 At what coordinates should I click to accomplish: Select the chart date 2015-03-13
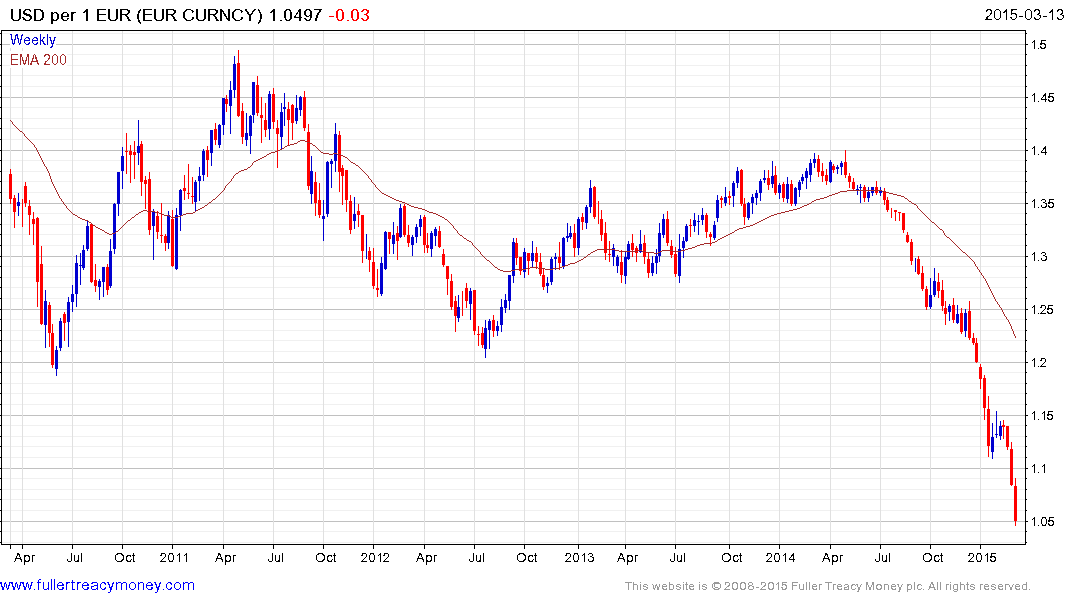1024,15
